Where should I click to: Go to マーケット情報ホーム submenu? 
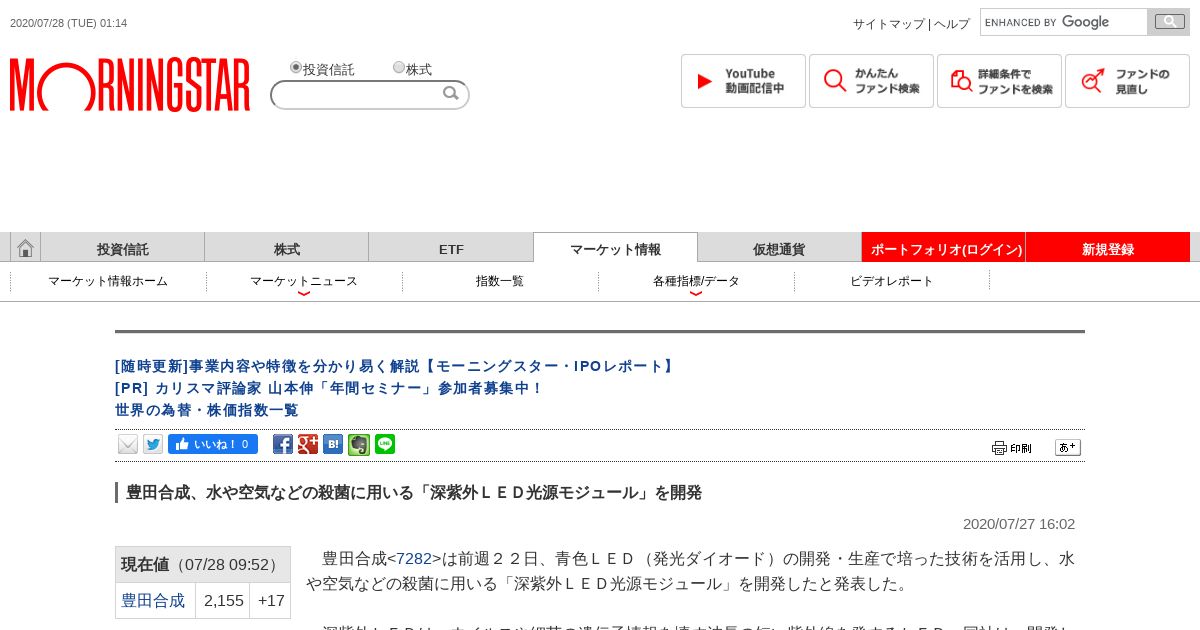108,282
